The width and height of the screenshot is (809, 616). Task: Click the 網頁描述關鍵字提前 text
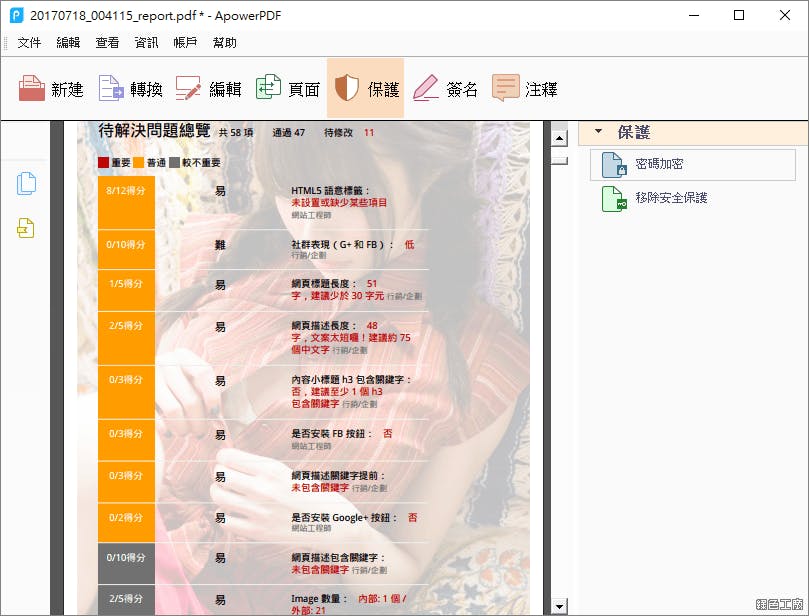coord(338,476)
